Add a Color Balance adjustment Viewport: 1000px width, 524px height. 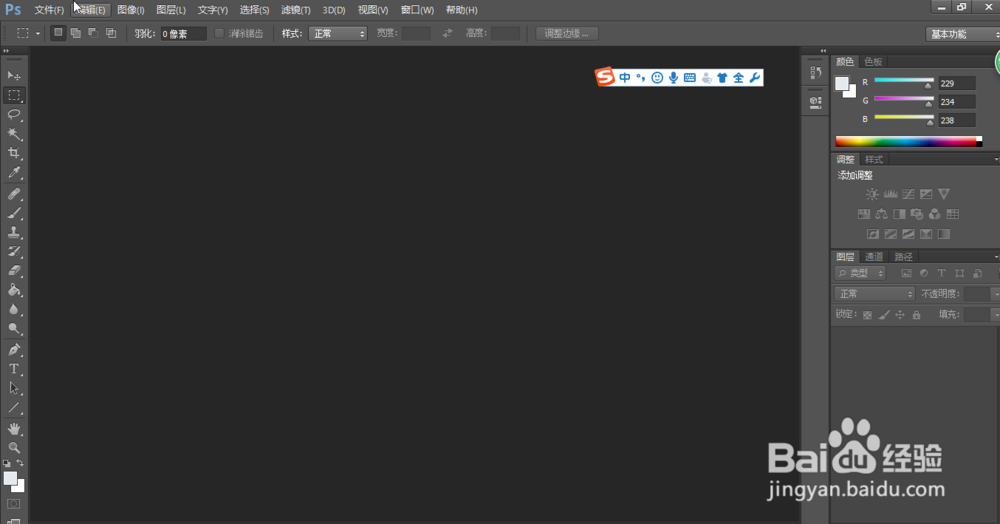click(881, 214)
